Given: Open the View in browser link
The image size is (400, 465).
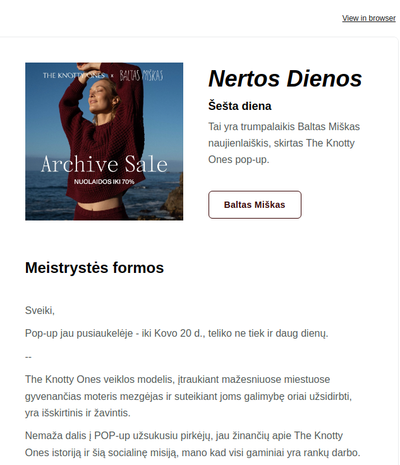Looking at the screenshot, I should pyautogui.click(x=369, y=18).
